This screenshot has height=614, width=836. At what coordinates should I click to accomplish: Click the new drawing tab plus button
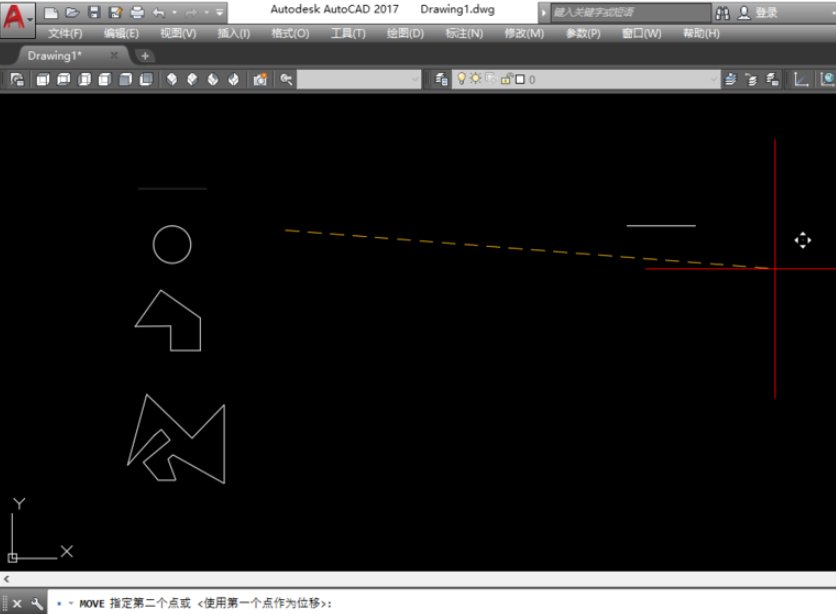144,55
